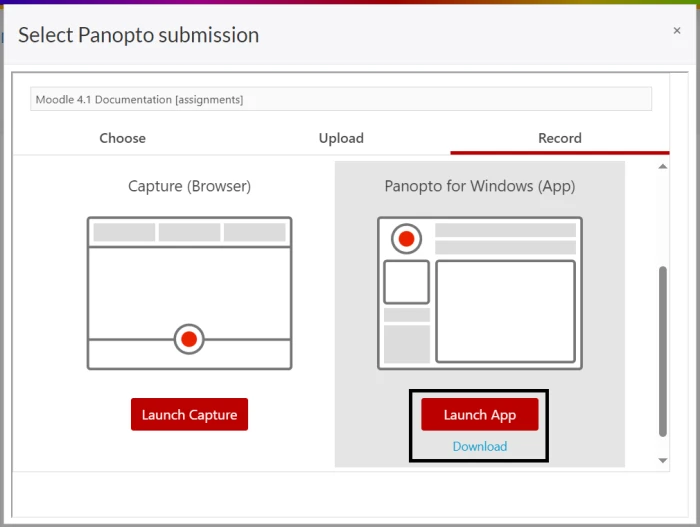Click the small square box in app illustration

tap(406, 282)
